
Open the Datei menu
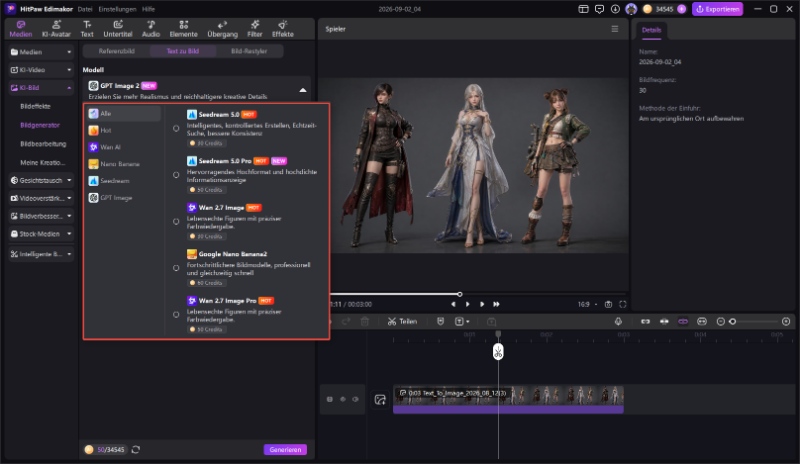point(85,9)
